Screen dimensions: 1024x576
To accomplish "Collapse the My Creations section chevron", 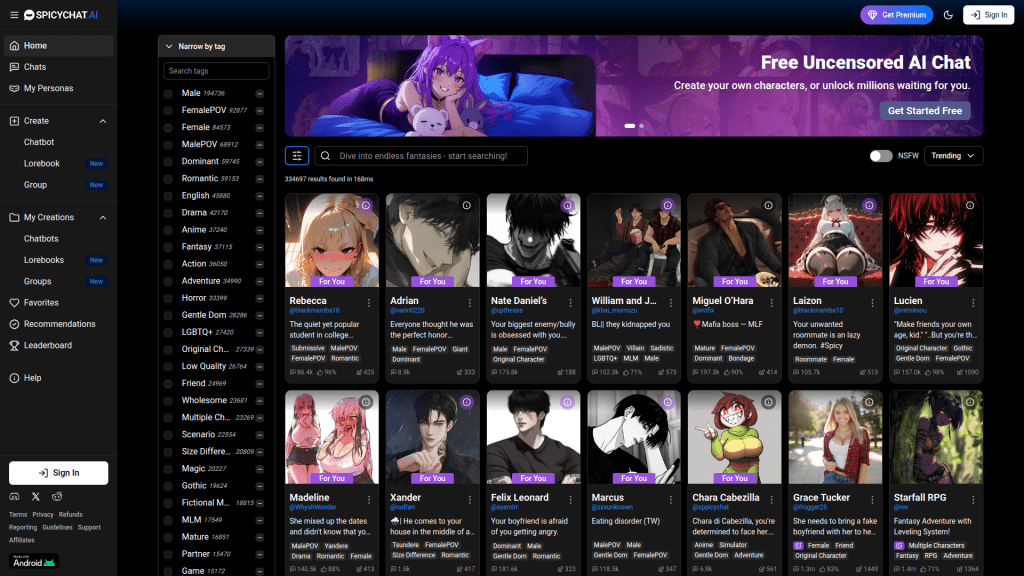I will coord(103,217).
